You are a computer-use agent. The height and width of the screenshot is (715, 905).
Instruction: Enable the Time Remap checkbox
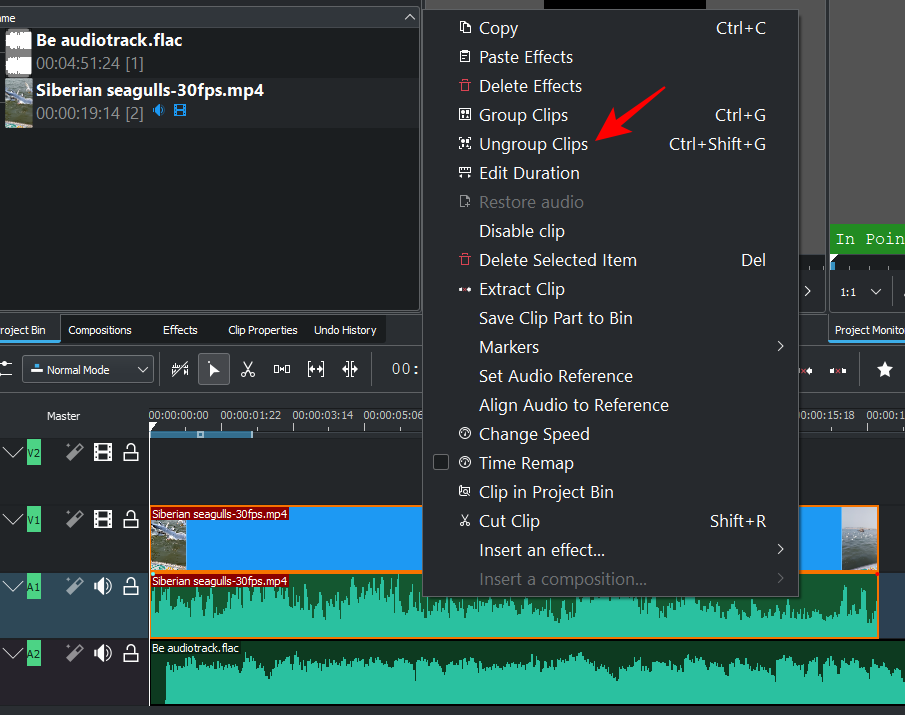(441, 463)
